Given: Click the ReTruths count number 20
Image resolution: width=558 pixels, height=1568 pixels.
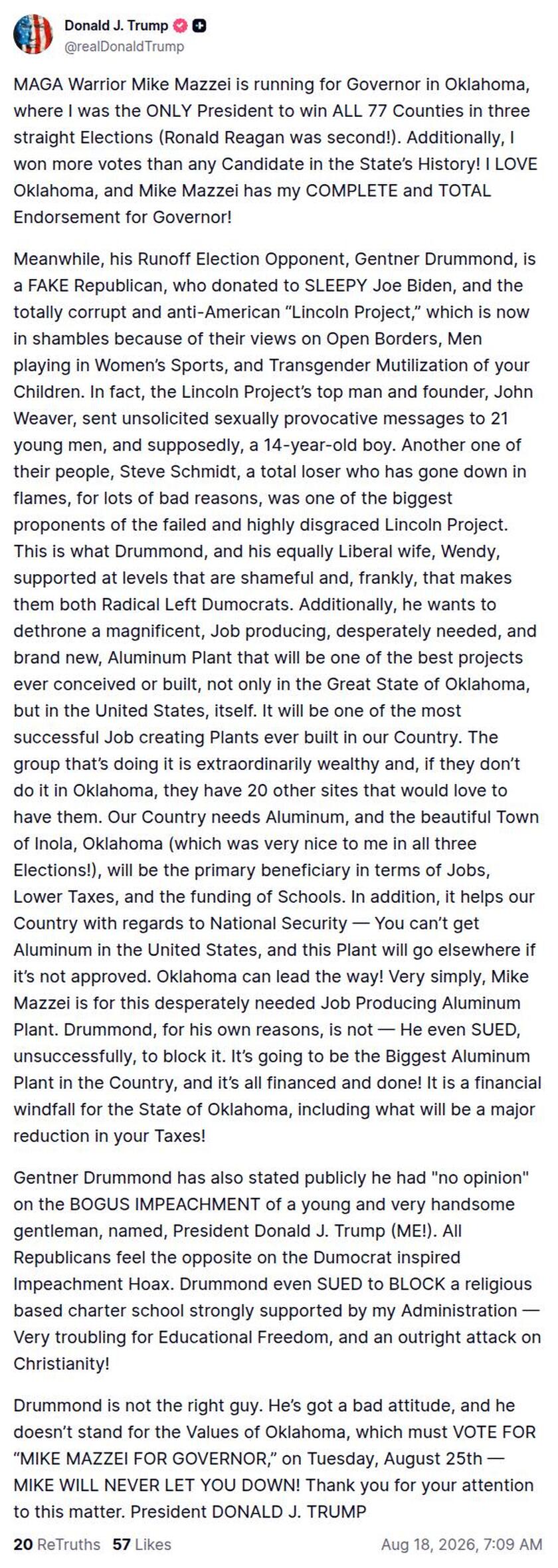Looking at the screenshot, I should (x=23, y=1544).
